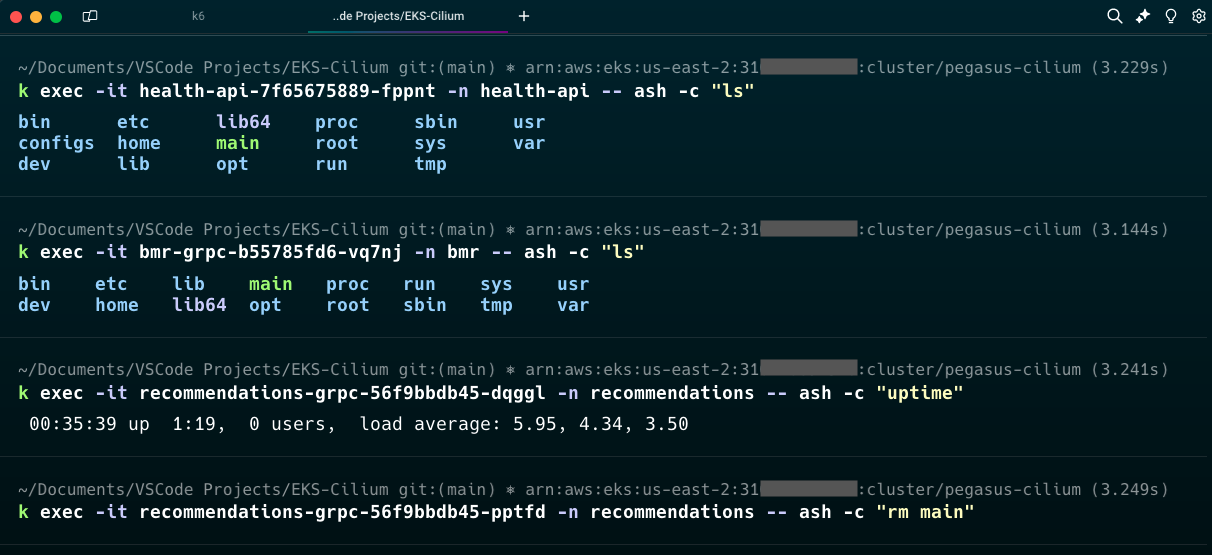Toggle the Warp Drive side panel icon
Image resolution: width=1212 pixels, height=555 pixels.
tap(90, 16)
